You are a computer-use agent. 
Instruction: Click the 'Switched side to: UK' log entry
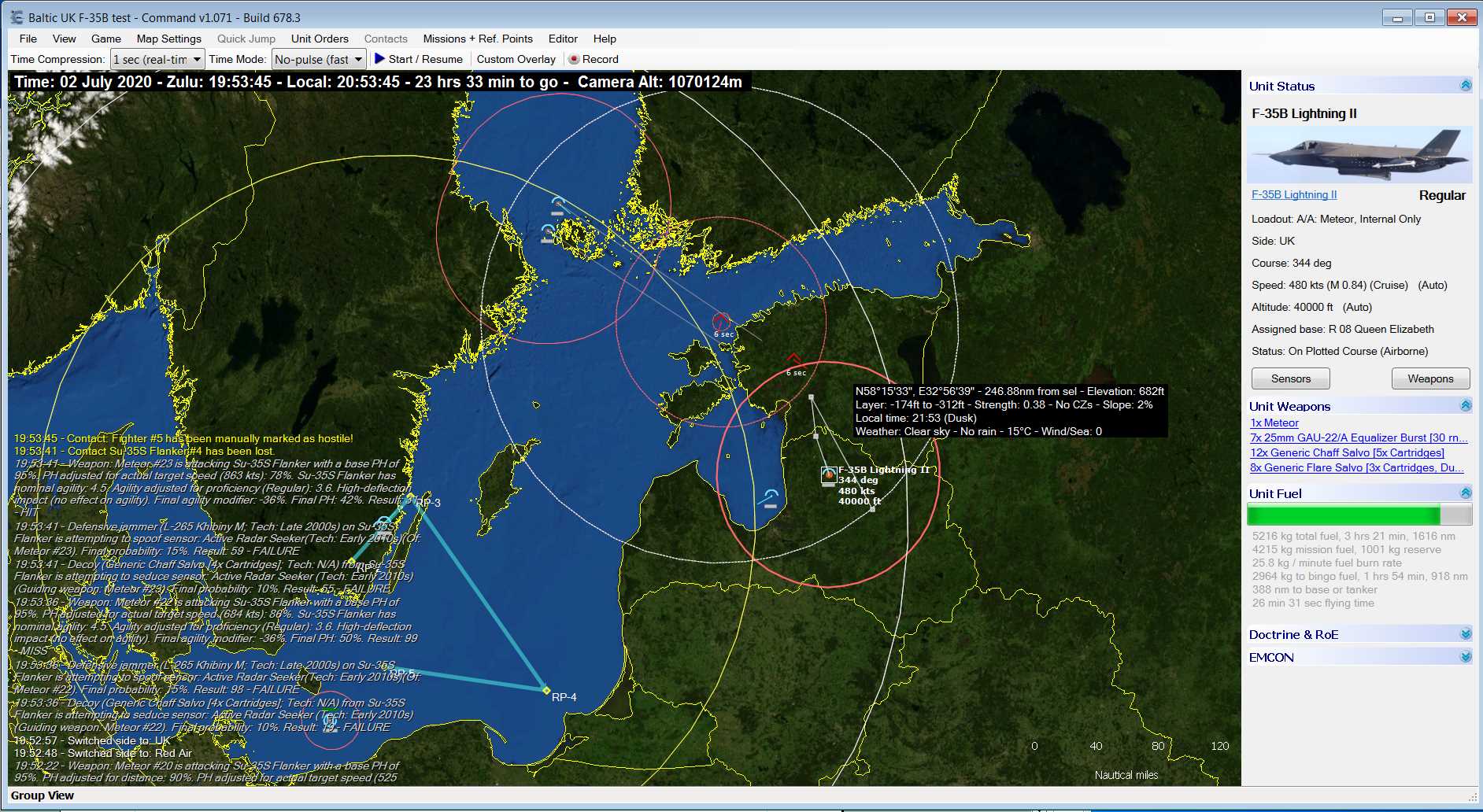[x=92, y=740]
